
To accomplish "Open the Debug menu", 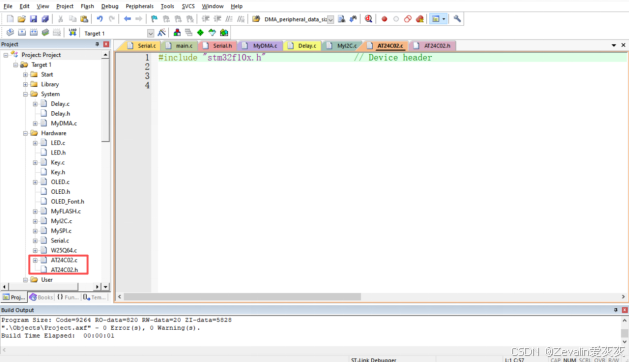I will pos(110,6).
